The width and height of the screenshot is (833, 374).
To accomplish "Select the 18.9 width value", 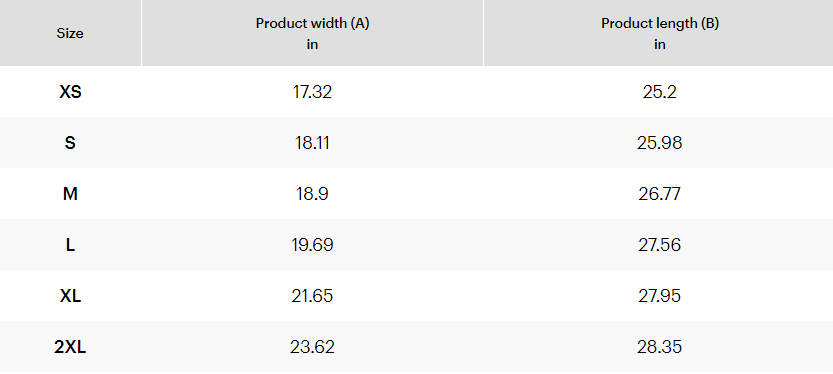I will [x=312, y=194].
